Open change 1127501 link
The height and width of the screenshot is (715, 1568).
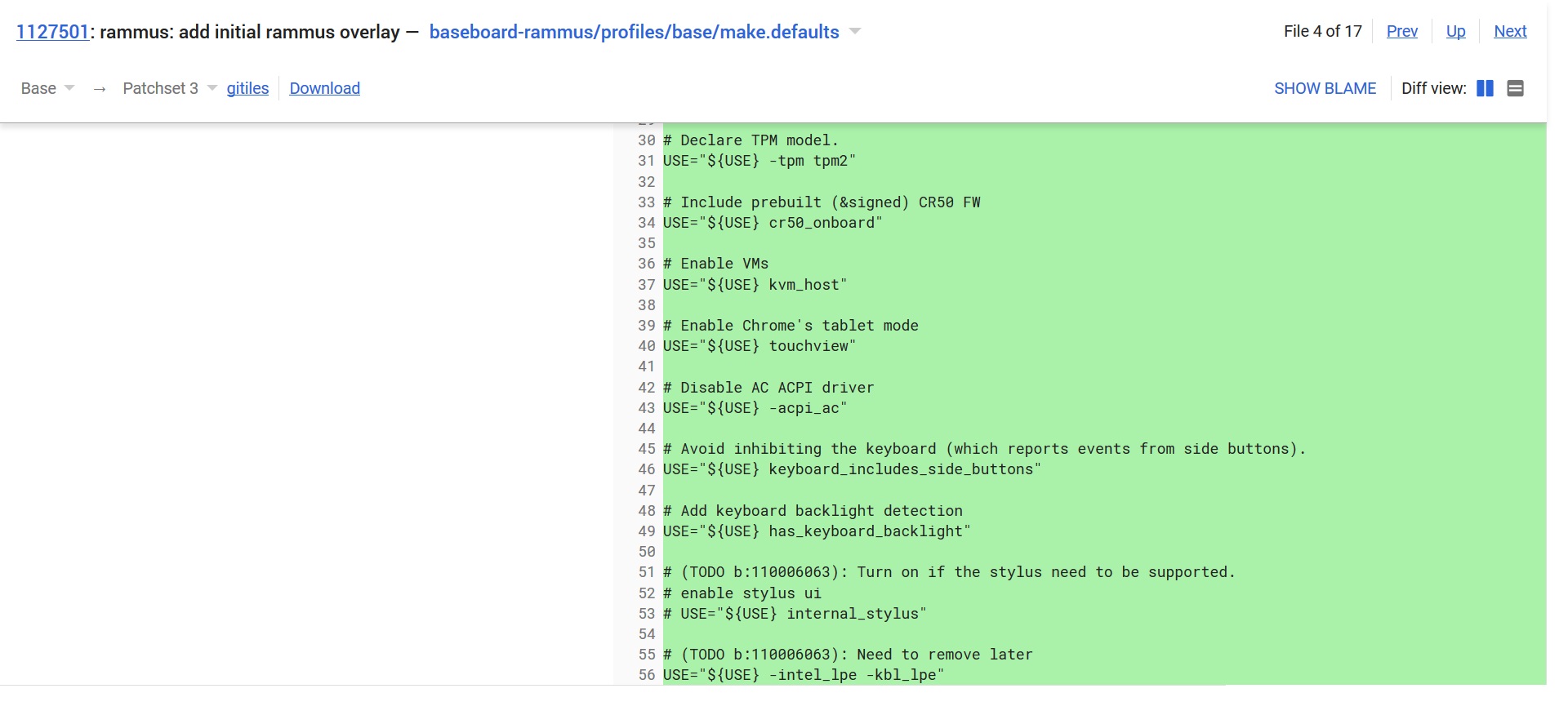(52, 32)
